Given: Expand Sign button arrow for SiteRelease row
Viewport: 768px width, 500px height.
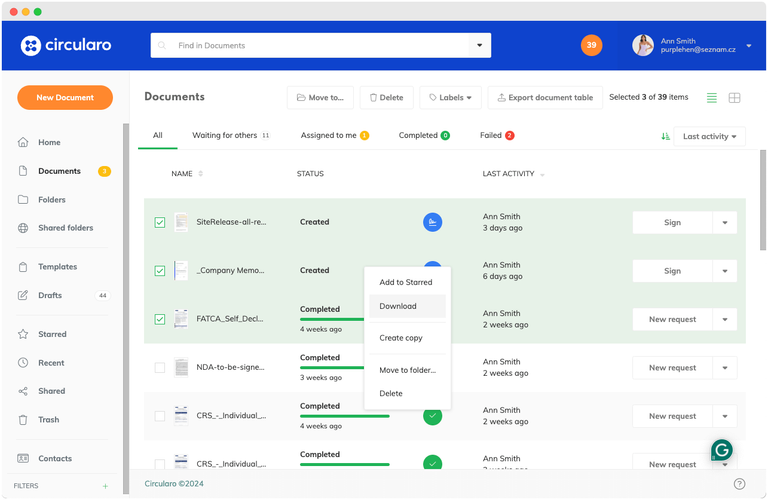Looking at the screenshot, I should tap(725, 223).
